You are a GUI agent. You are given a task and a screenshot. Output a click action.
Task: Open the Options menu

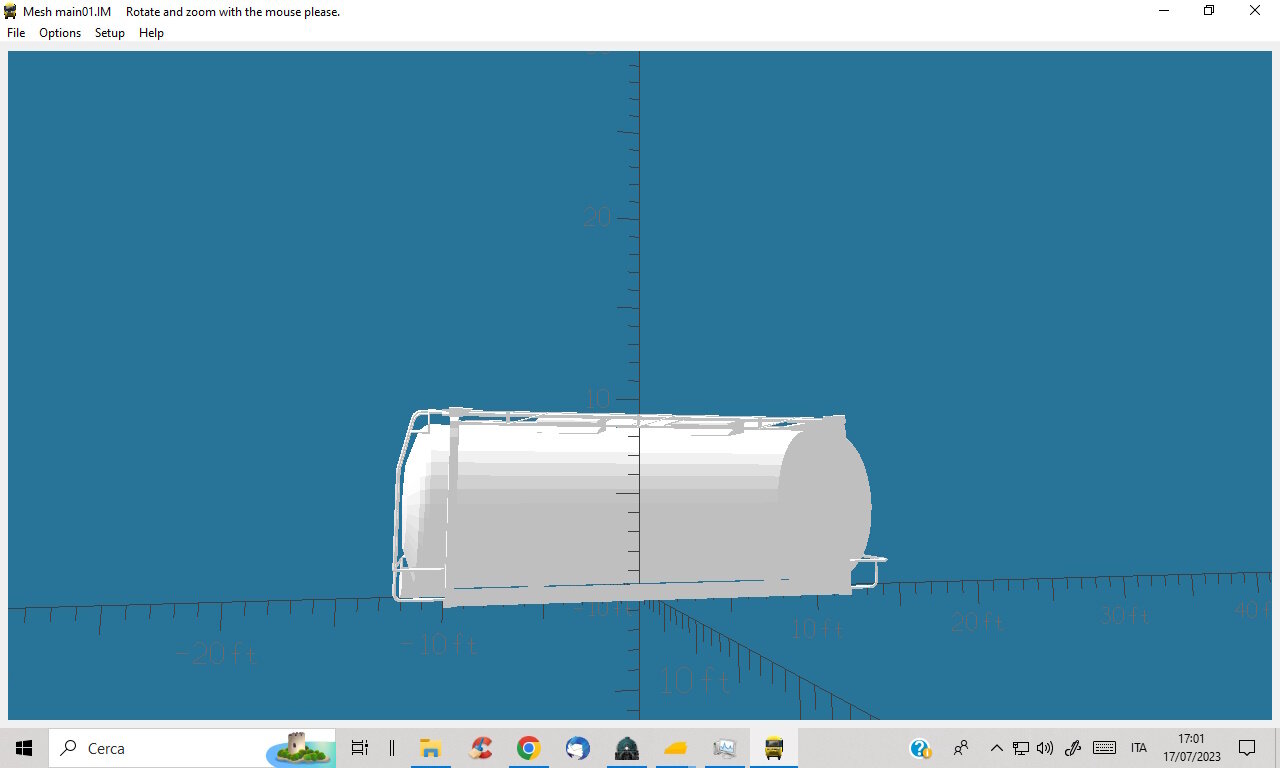tap(60, 33)
